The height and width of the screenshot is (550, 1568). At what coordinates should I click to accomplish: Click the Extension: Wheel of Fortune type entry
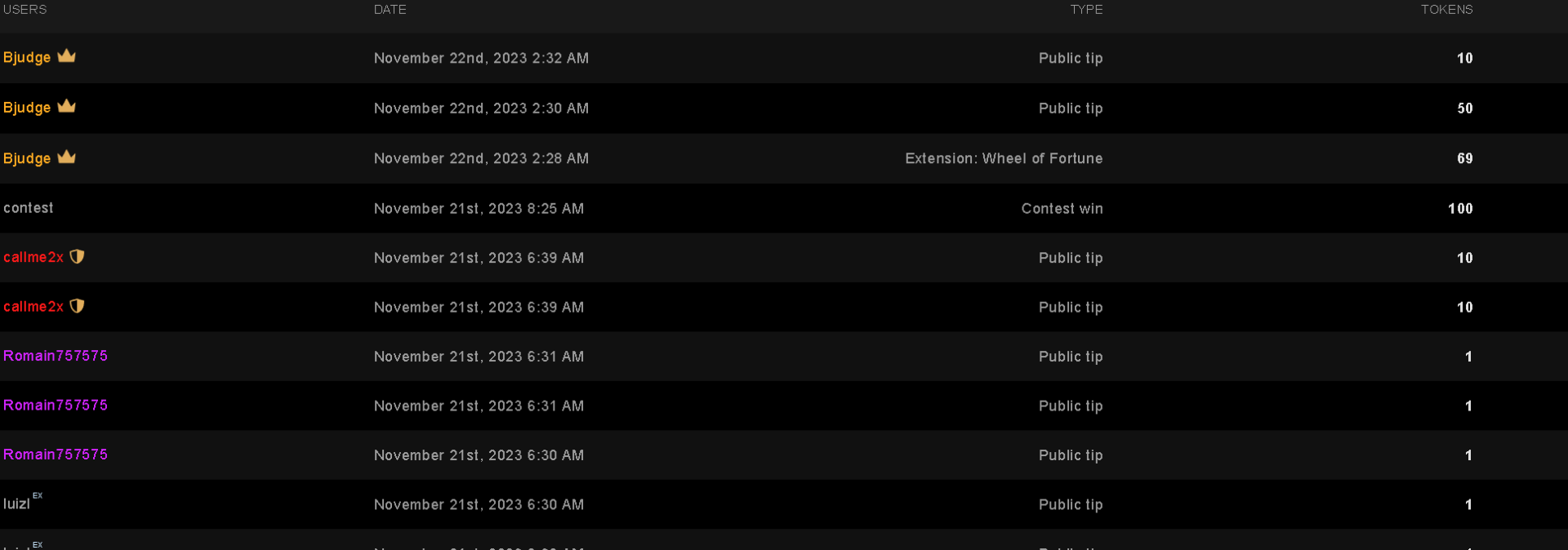(1004, 158)
